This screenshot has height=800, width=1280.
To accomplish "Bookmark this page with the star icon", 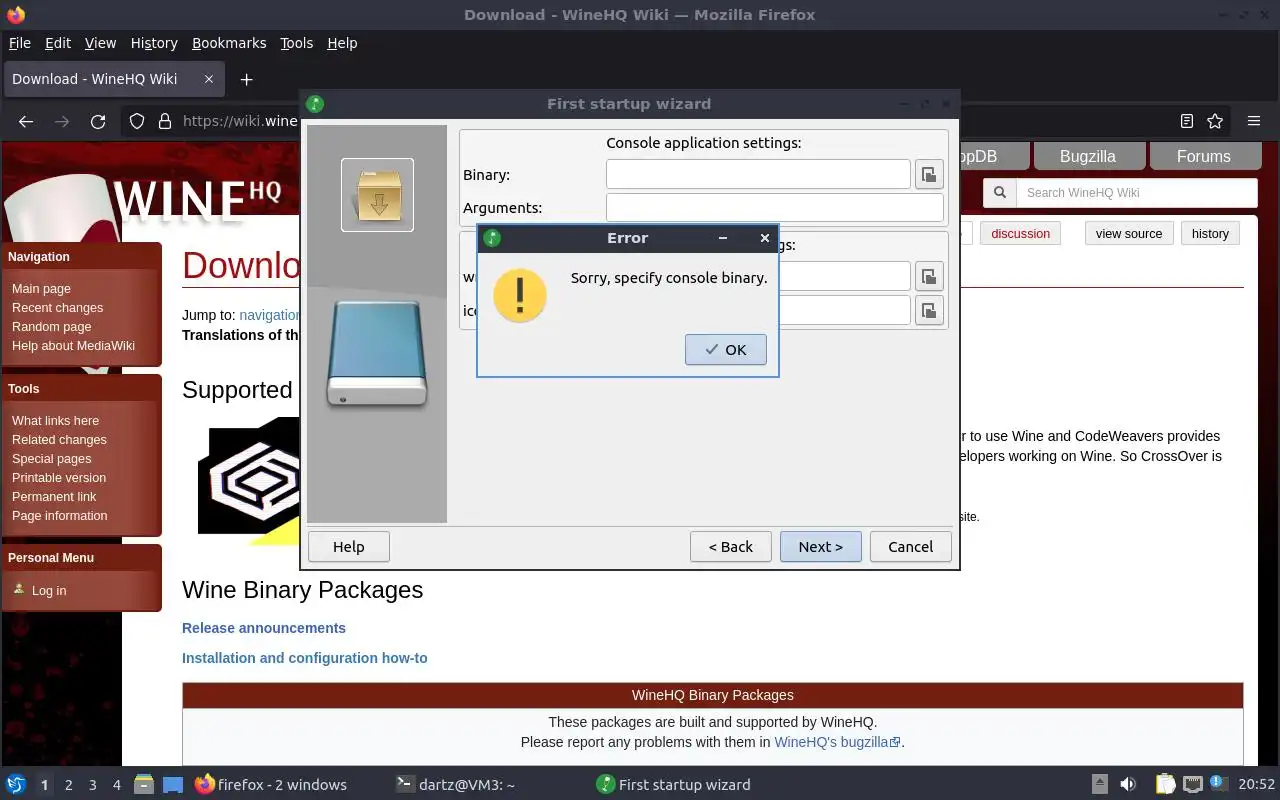I will pos(1215,121).
